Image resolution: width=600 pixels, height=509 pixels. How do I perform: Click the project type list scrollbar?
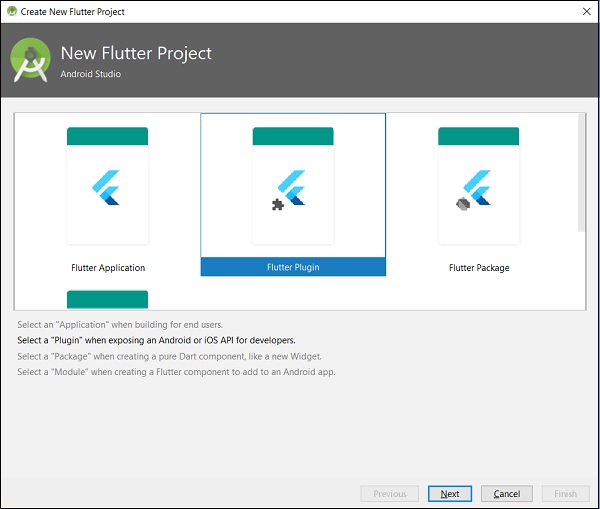[x=582, y=173]
